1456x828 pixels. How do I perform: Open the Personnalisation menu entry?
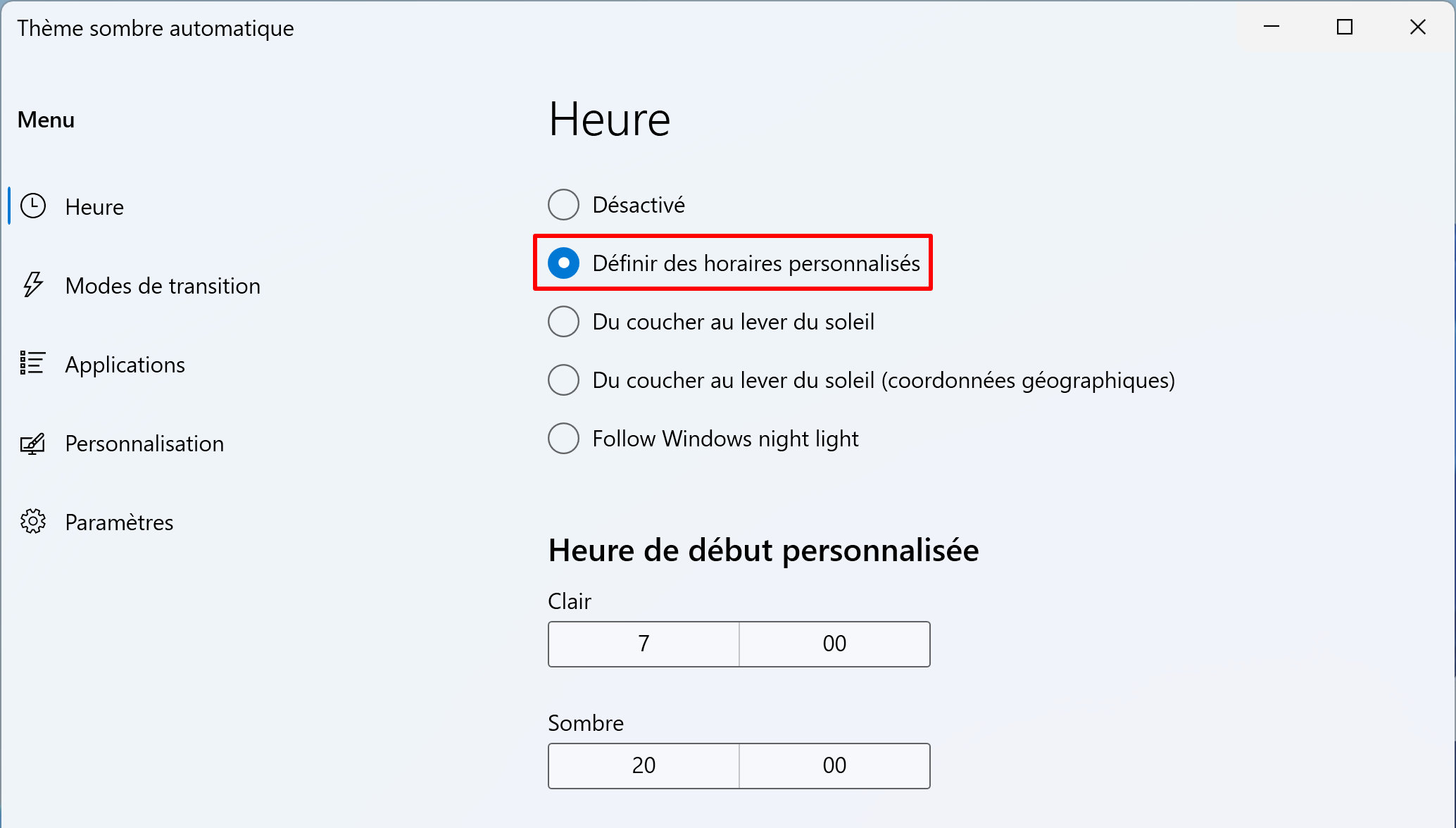click(144, 444)
